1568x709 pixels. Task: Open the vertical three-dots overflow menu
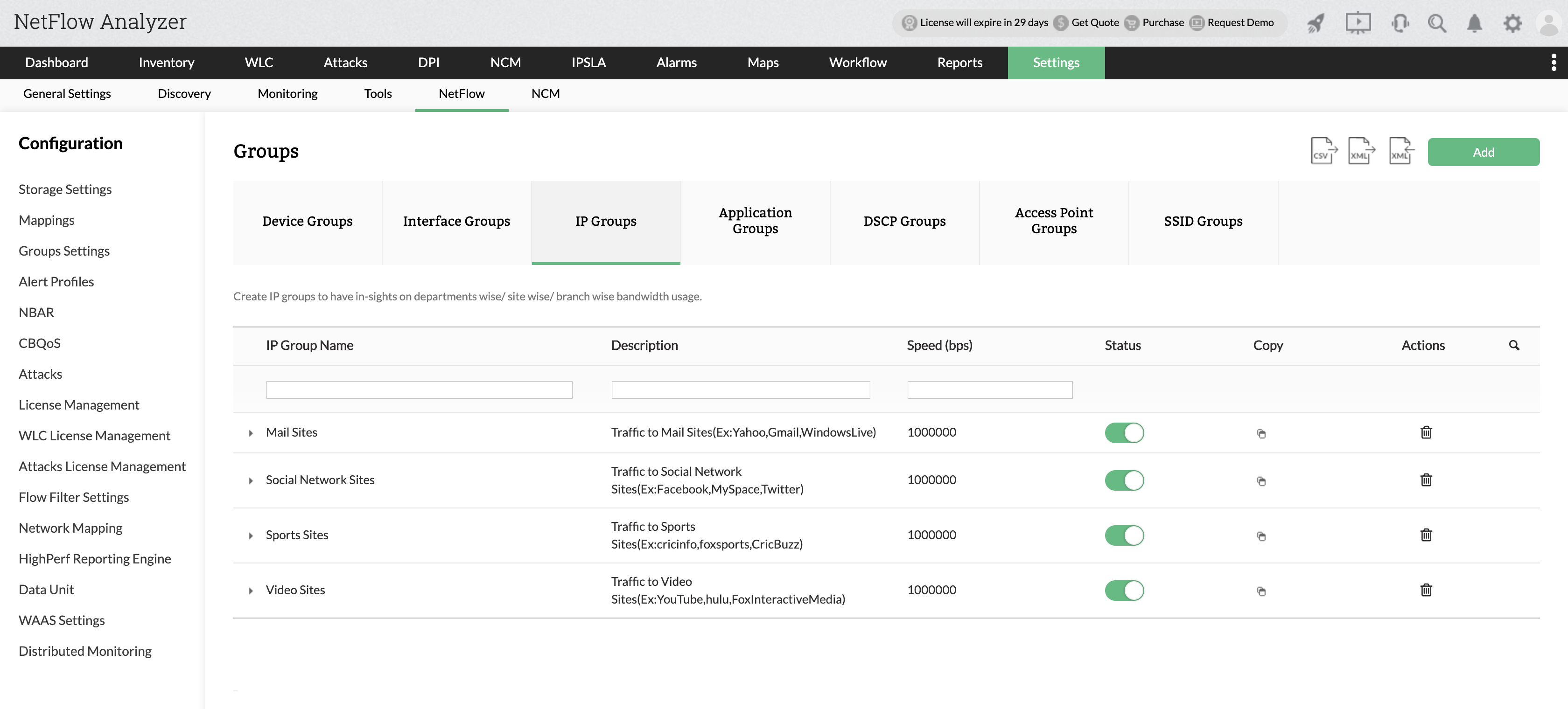(x=1554, y=63)
